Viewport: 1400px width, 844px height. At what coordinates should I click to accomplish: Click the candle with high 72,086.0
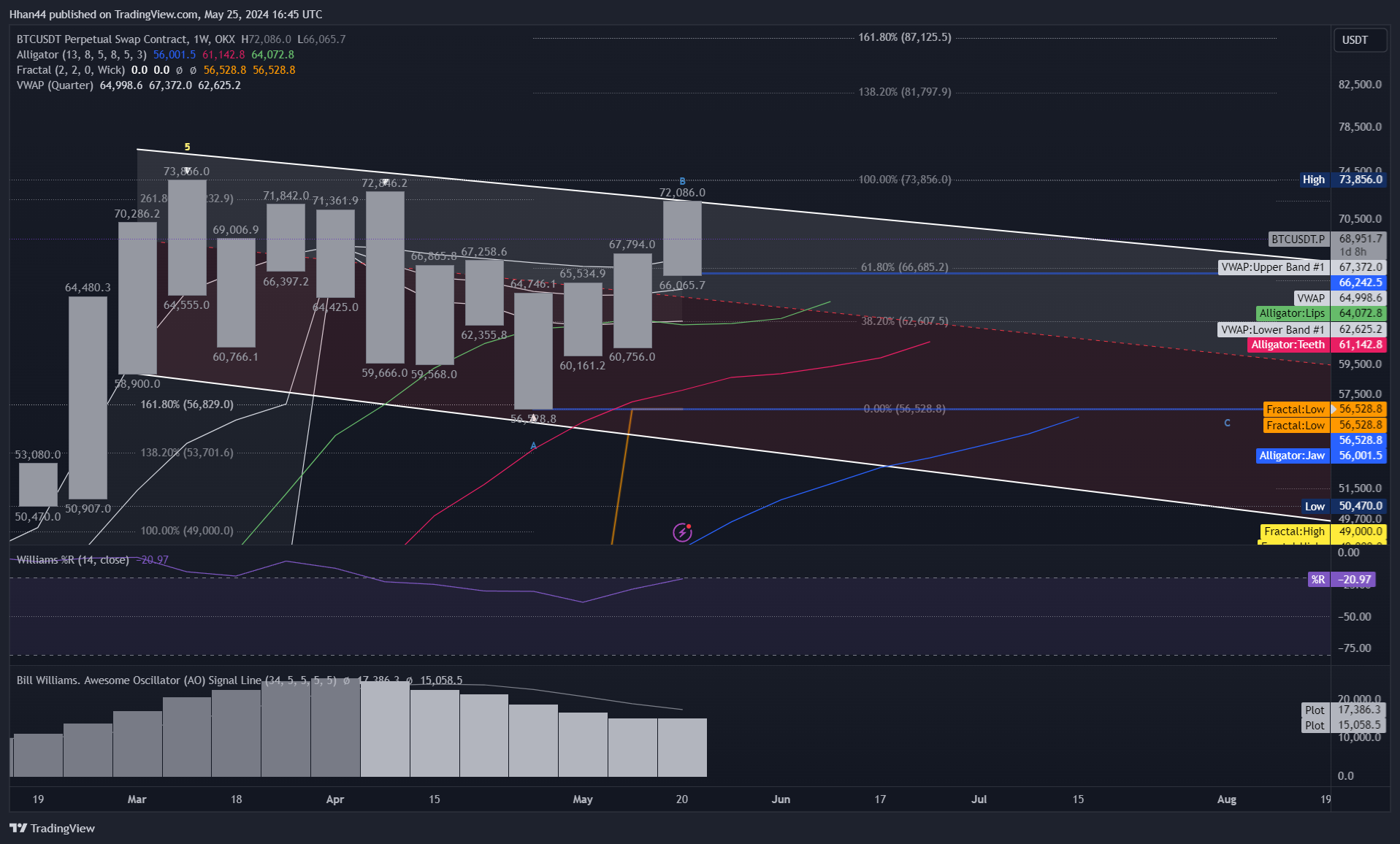[682, 238]
